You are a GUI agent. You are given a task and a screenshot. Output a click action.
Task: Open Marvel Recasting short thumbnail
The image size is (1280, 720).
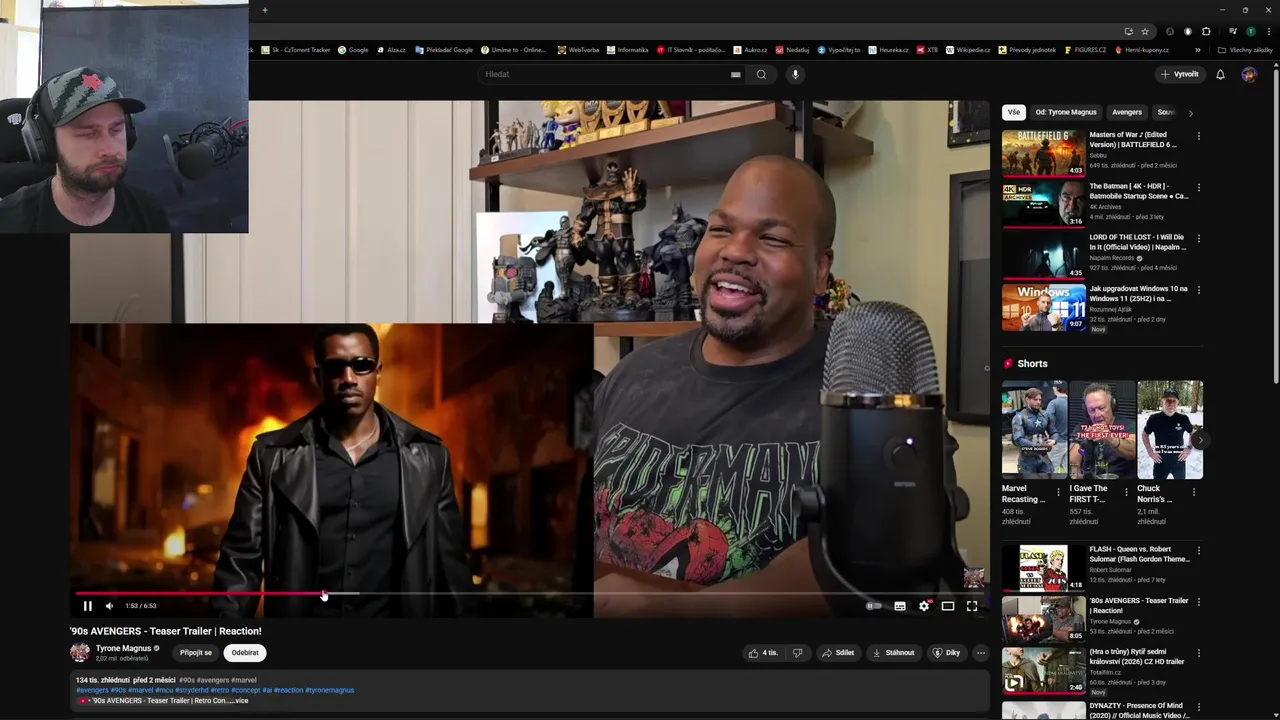[1034, 430]
